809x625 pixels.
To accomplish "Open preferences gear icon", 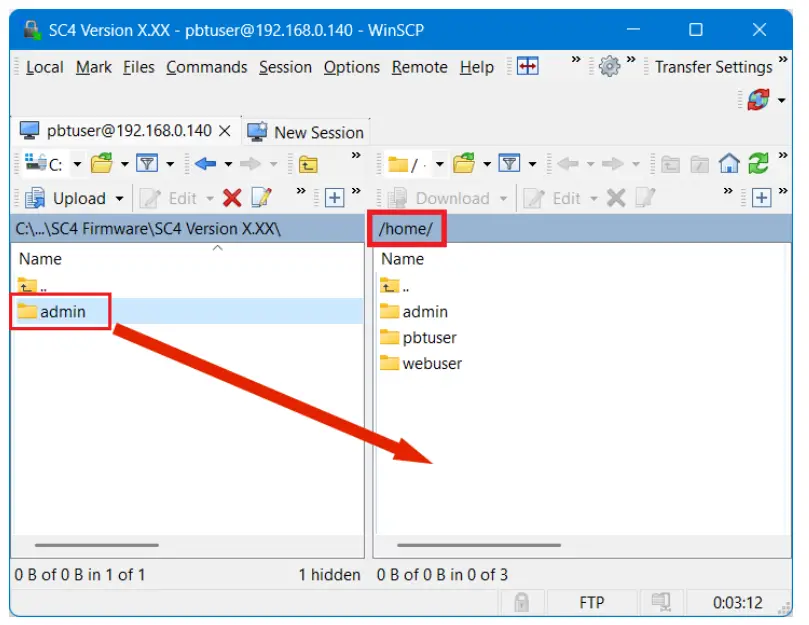I will click(609, 66).
